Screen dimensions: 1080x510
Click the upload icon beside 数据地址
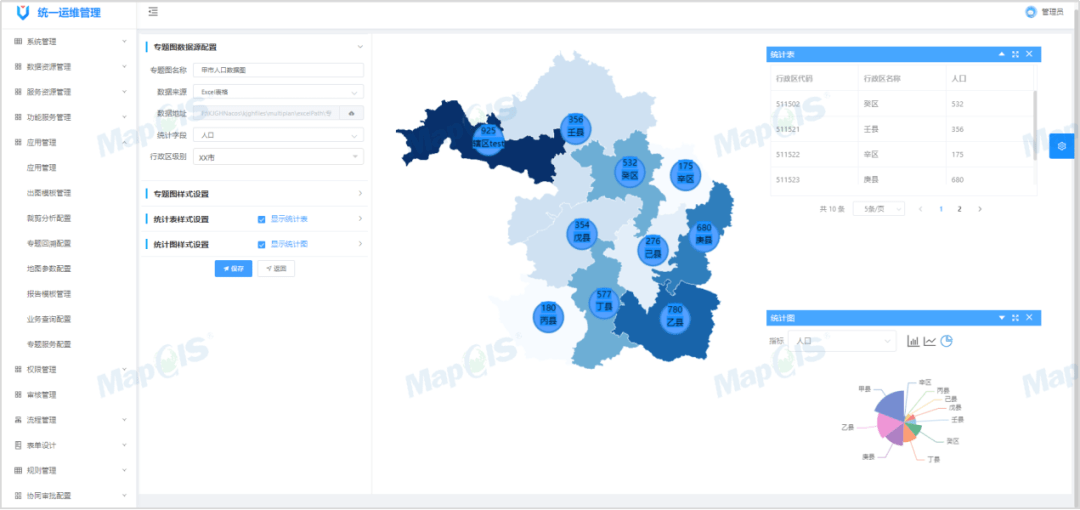coord(352,113)
